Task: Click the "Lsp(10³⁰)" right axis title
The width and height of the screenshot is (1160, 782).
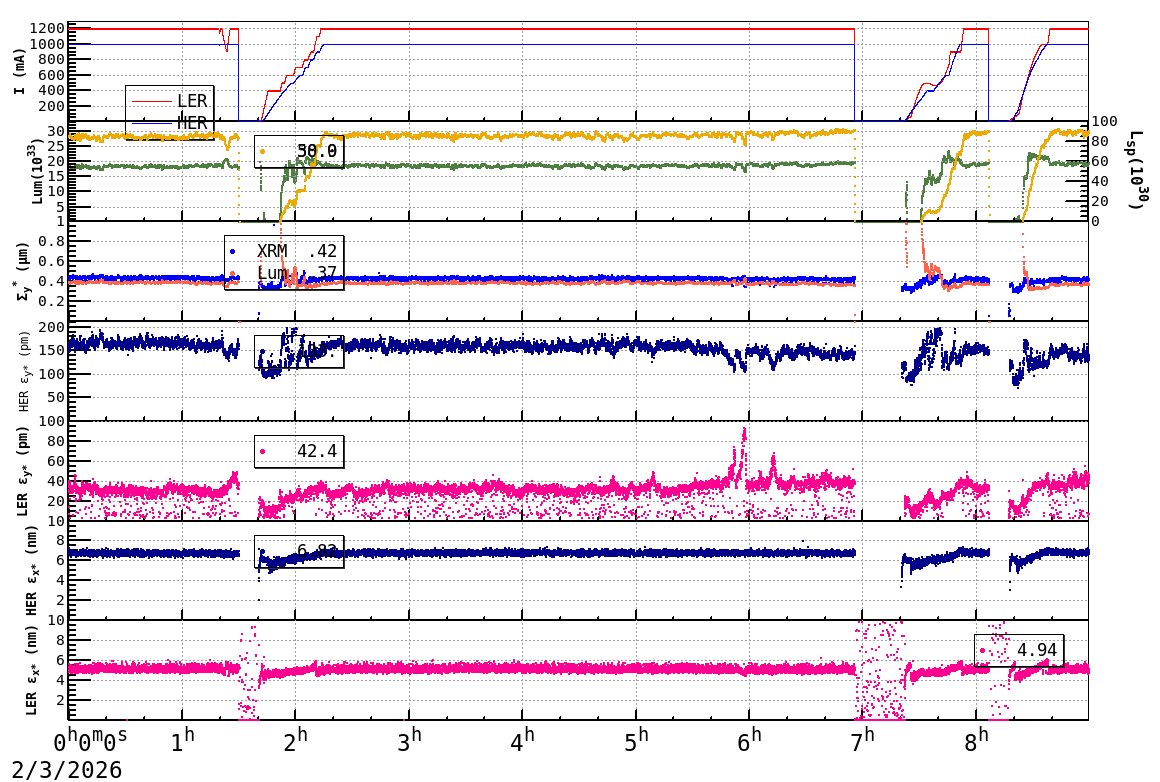Action: (x=1140, y=170)
